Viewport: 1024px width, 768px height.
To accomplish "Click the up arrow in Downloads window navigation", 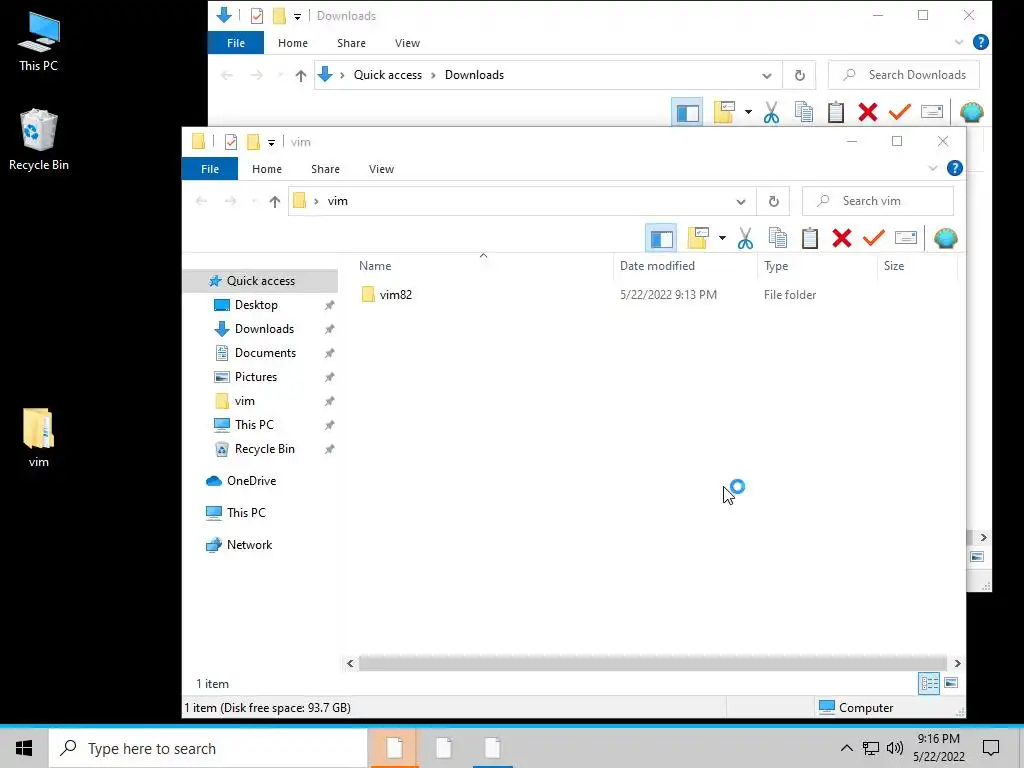I will [x=301, y=76].
